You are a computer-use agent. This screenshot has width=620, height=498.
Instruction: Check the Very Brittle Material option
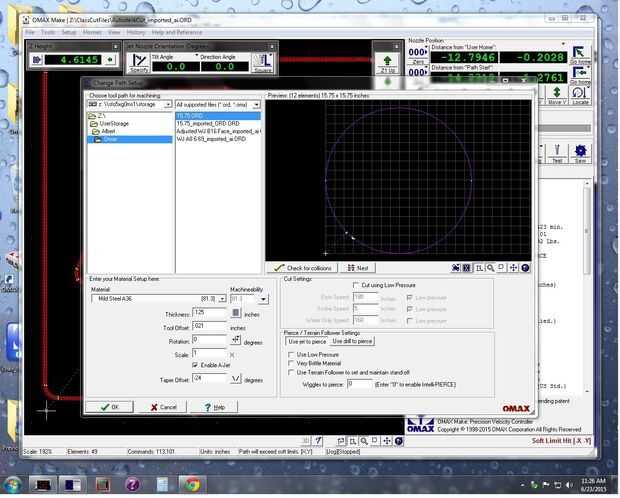[291, 362]
